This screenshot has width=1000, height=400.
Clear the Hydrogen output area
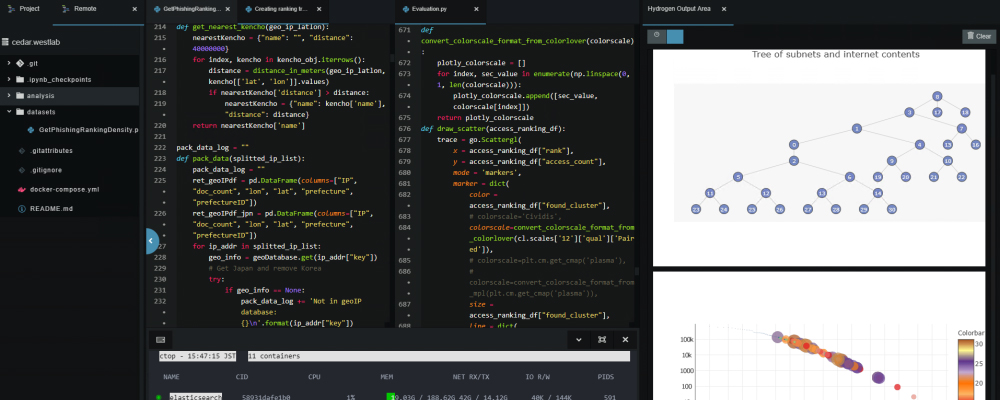tap(978, 36)
